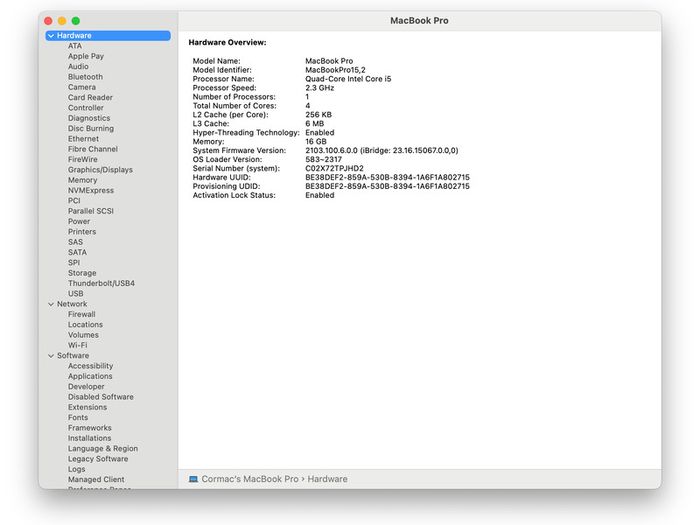
Task: Click the Hardware Overview heading
Action: [227, 42]
